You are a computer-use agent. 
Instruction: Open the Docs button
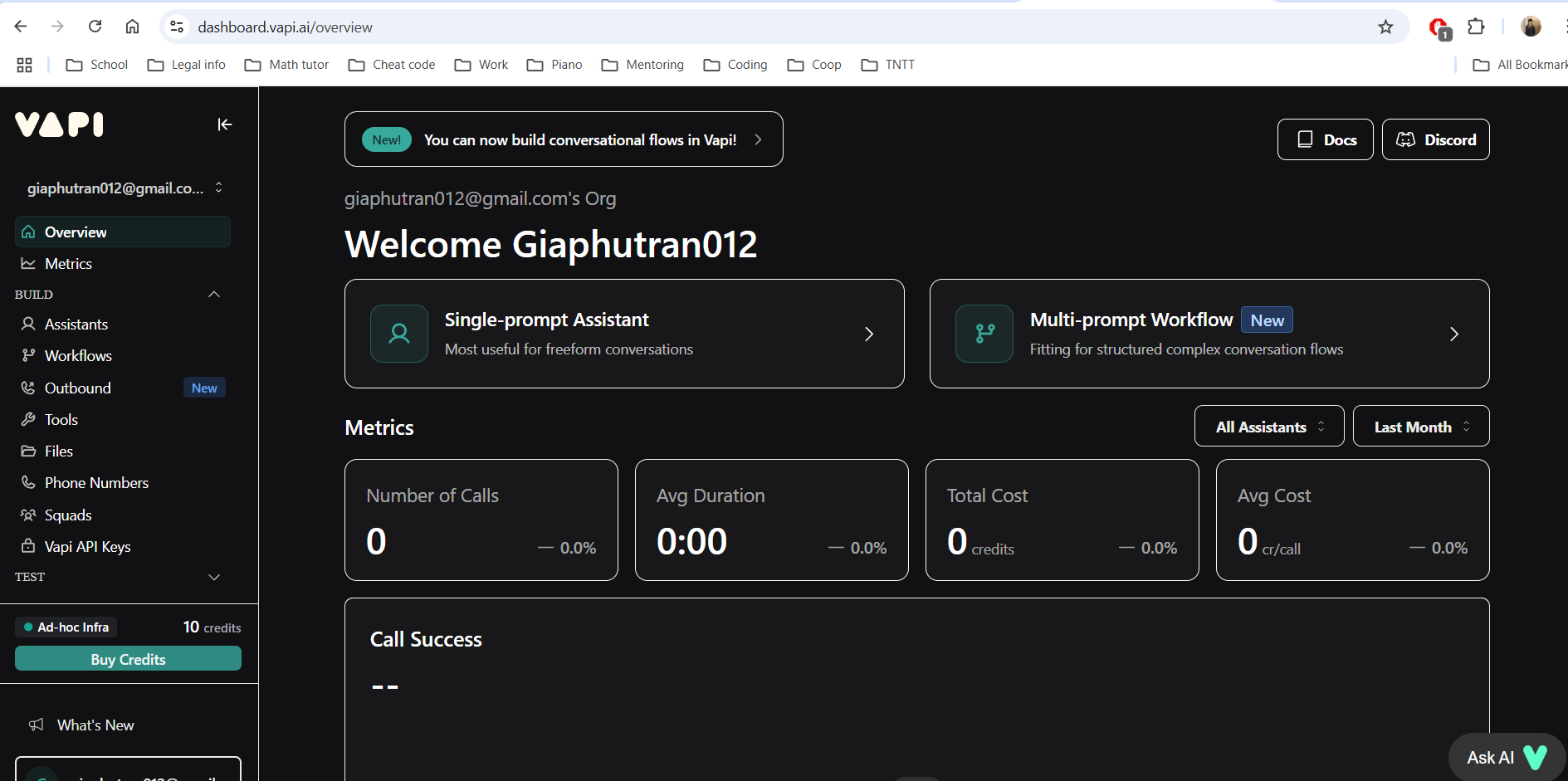tap(1326, 139)
